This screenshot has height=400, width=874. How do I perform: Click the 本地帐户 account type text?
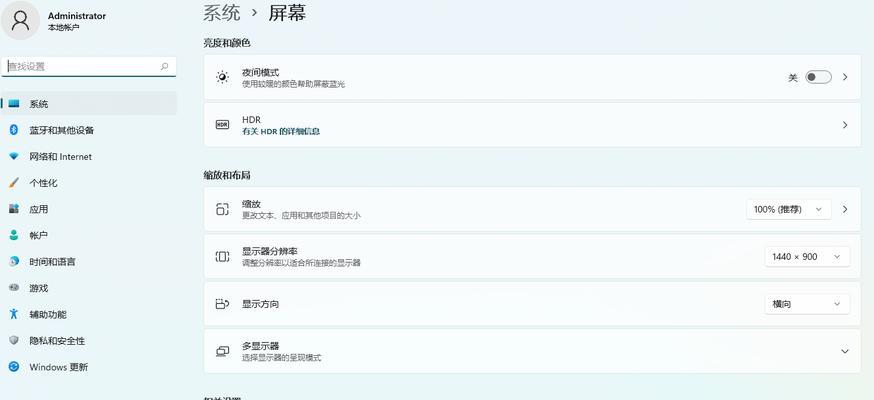pyautogui.click(x=64, y=27)
